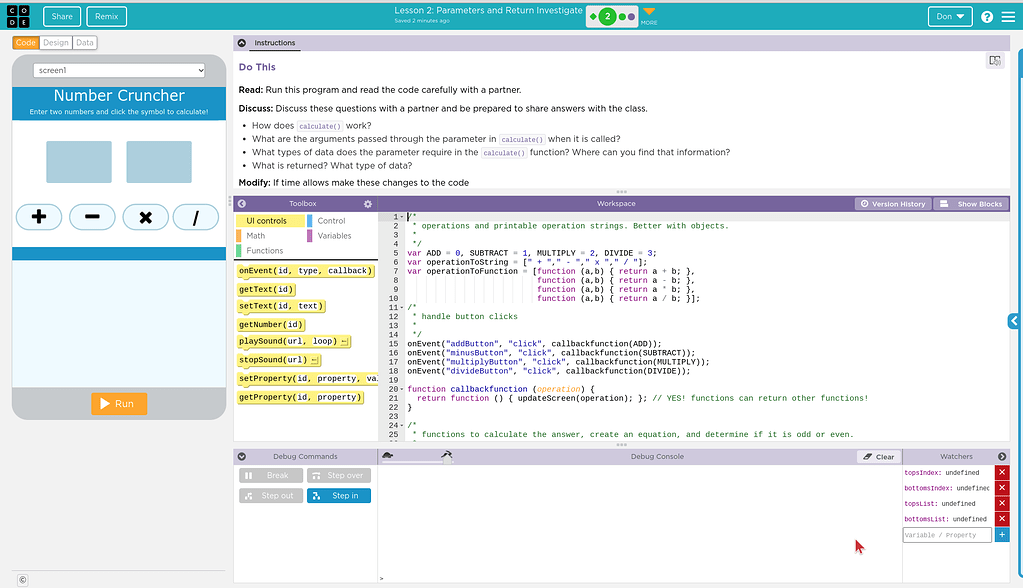Switch to Design mode

[56, 43]
